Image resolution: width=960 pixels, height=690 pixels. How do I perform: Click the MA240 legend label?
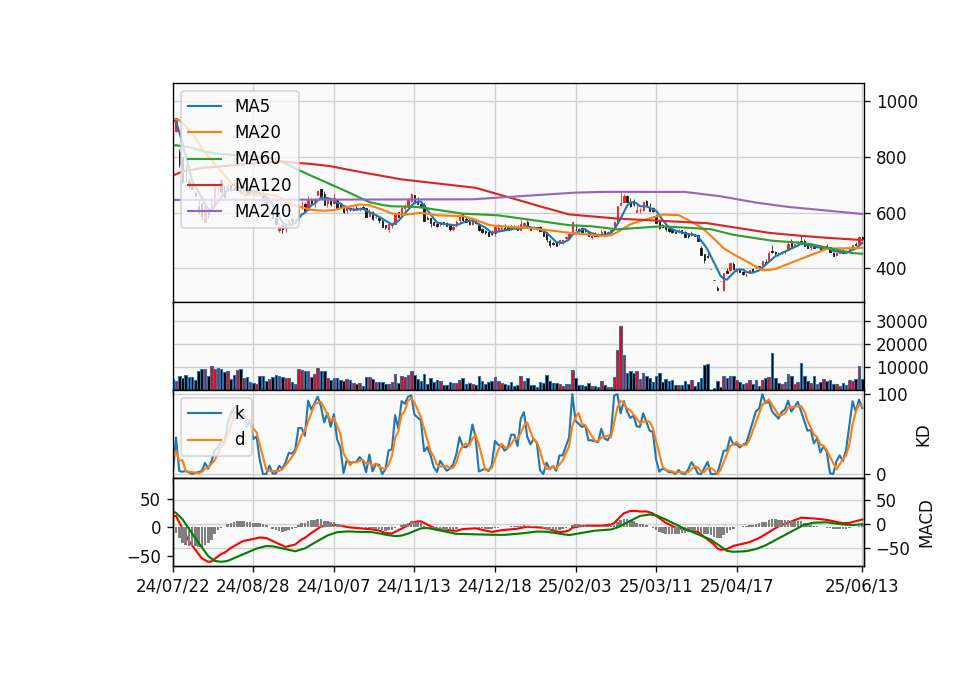(x=263, y=211)
